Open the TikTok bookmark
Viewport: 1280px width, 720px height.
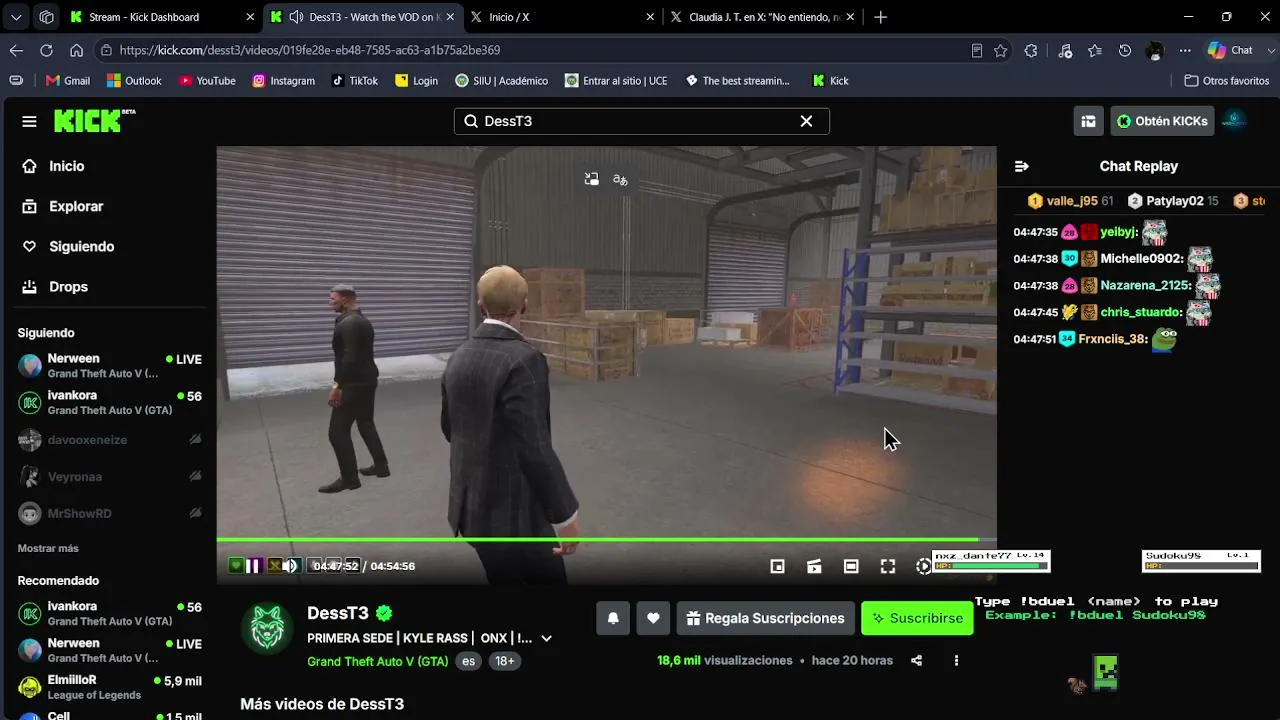tap(355, 81)
